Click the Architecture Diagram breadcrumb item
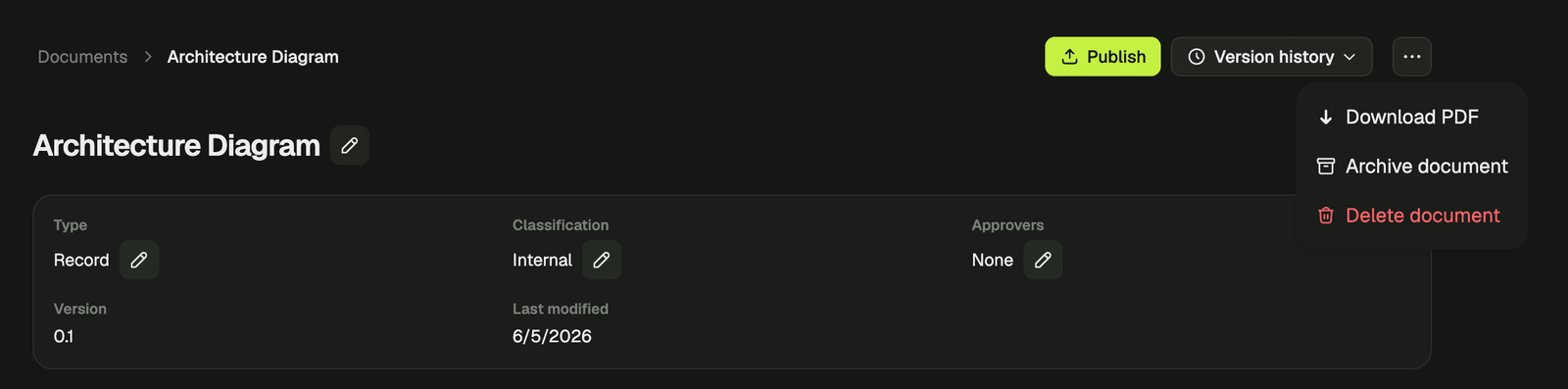The image size is (1568, 389). (253, 57)
